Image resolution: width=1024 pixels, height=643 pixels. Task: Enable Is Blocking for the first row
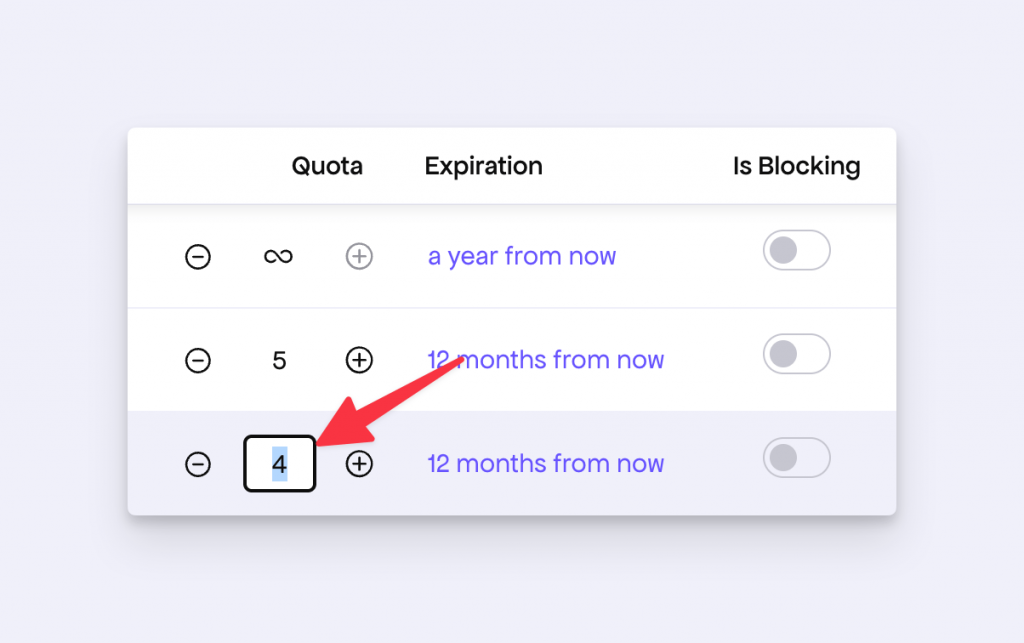[796, 250]
